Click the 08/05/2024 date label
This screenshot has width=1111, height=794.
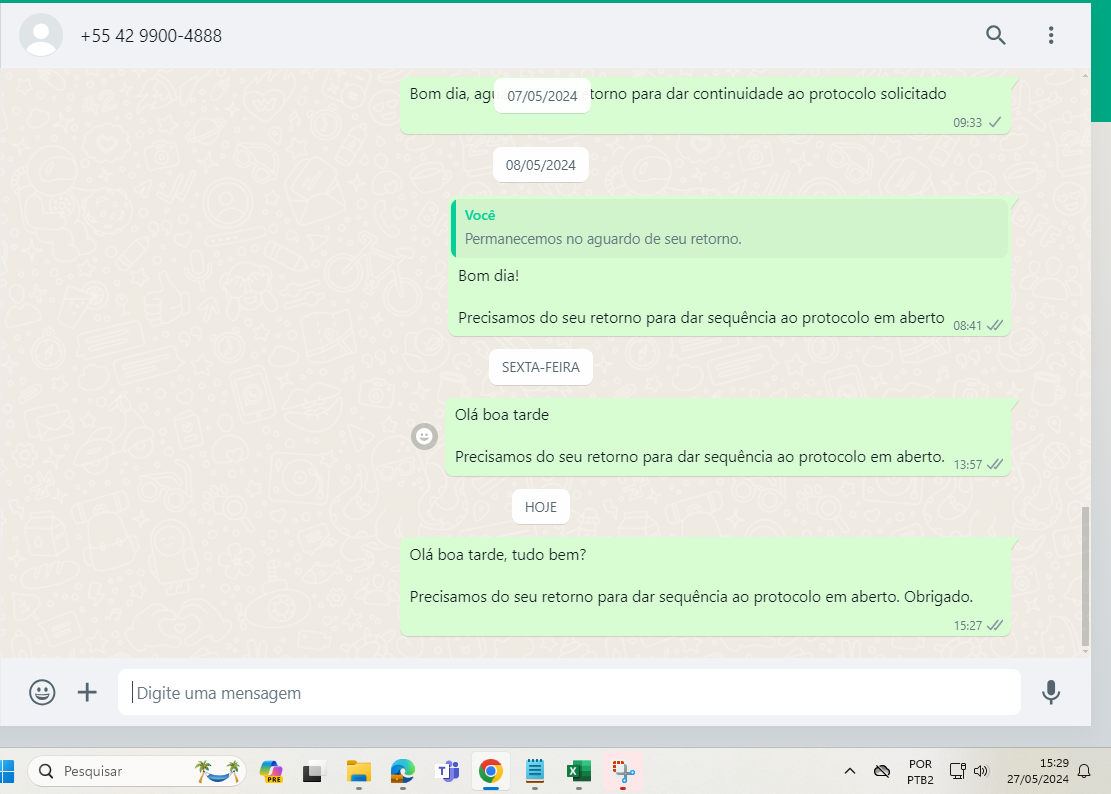click(541, 165)
